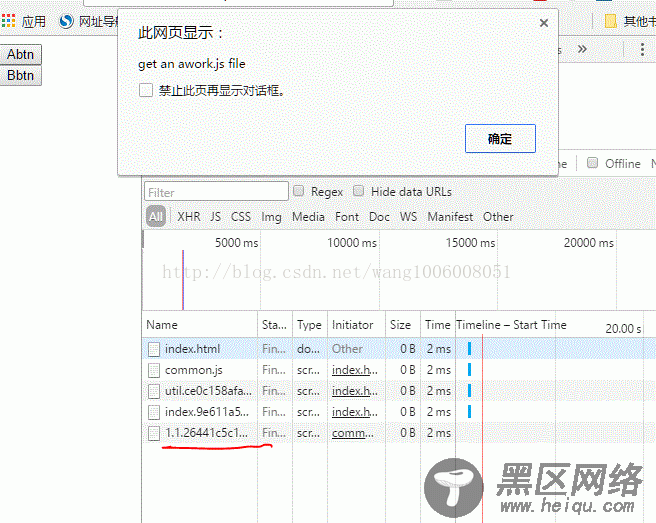Select the Doc filter
This screenshot has height=523, width=656.
coord(379,217)
